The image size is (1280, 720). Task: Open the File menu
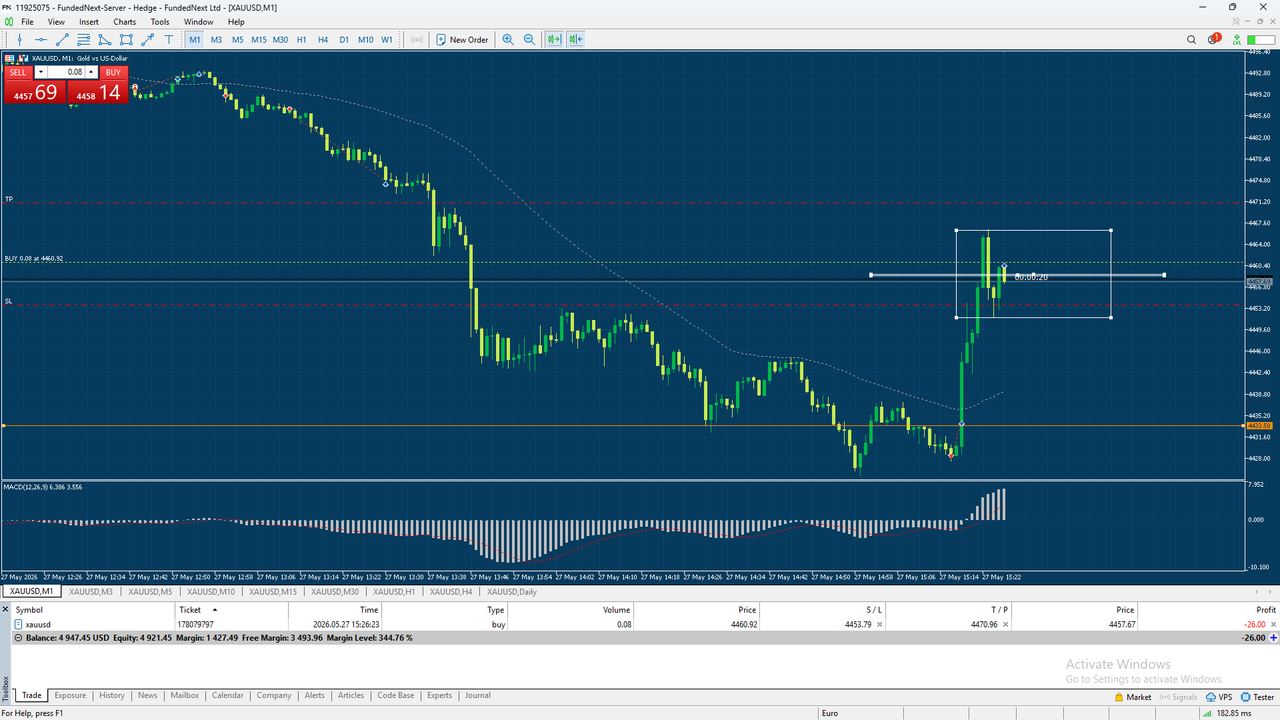pyautogui.click(x=27, y=21)
